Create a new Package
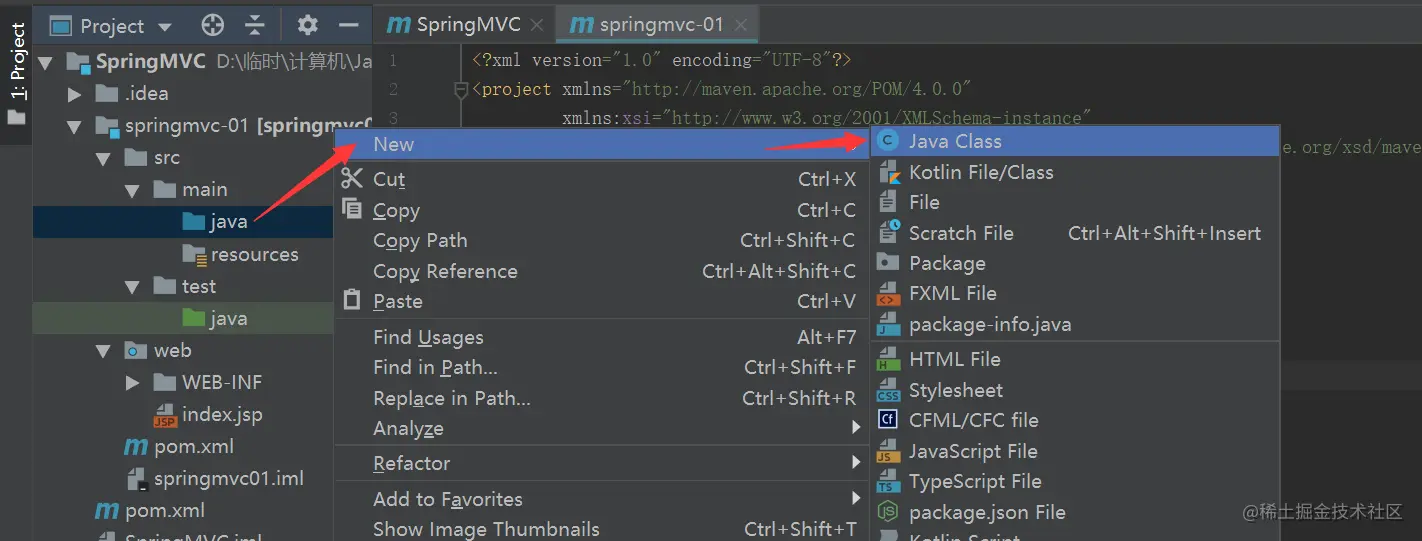The image size is (1422, 541). point(1075,263)
